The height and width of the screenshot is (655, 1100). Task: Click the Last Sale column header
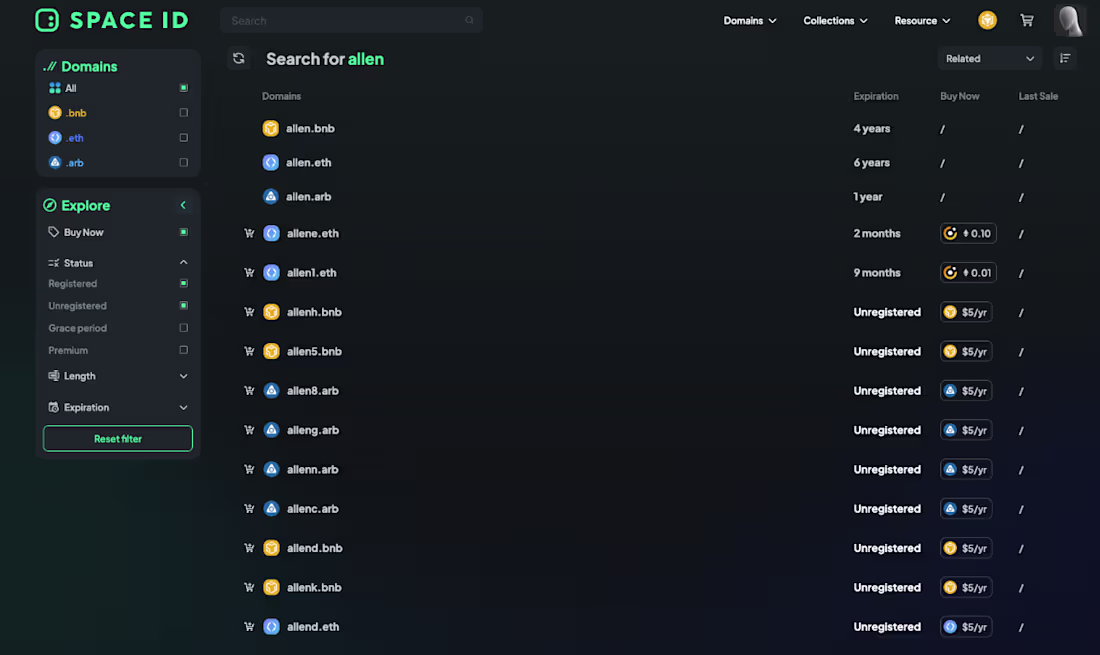coord(1038,96)
